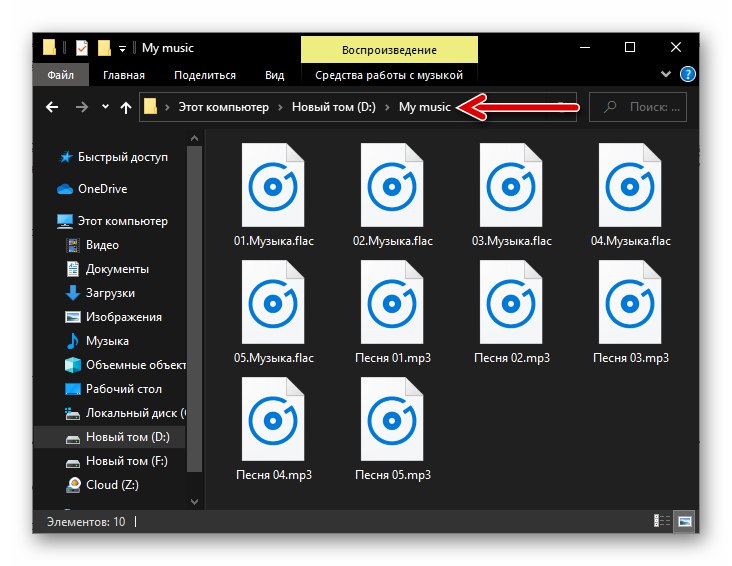This screenshot has width=732, height=566.
Task: Click the search box Поиск
Action: 638,107
